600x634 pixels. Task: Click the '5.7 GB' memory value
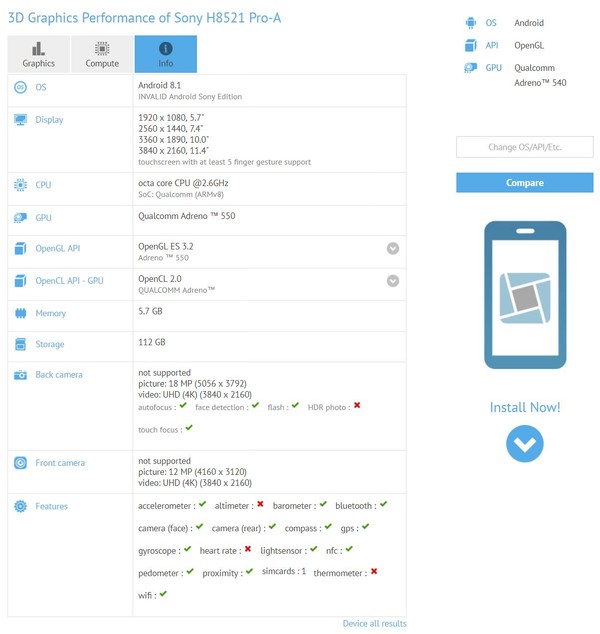(150, 311)
